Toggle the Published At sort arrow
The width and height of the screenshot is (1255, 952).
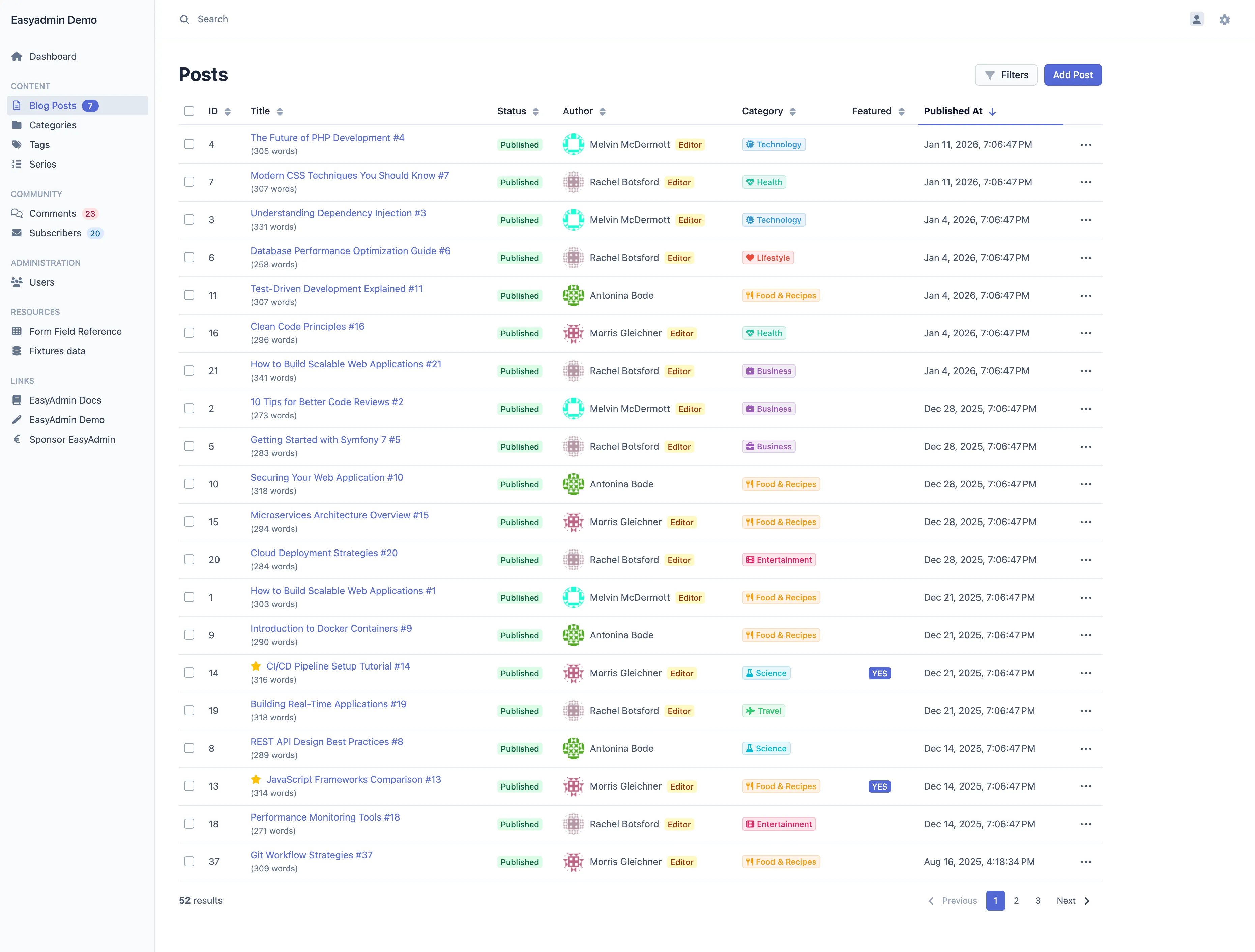992,111
